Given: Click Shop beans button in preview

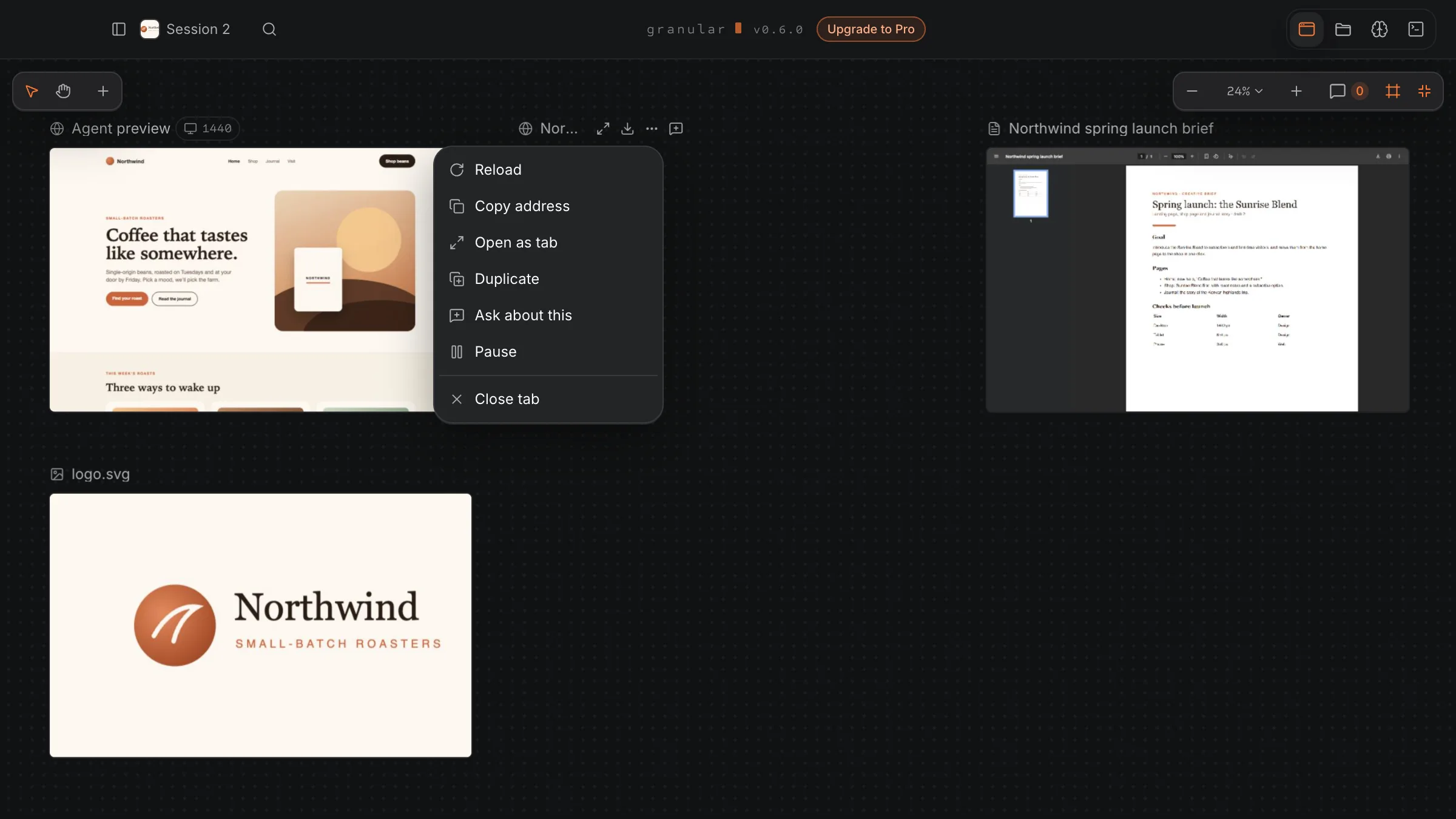Looking at the screenshot, I should (397, 161).
